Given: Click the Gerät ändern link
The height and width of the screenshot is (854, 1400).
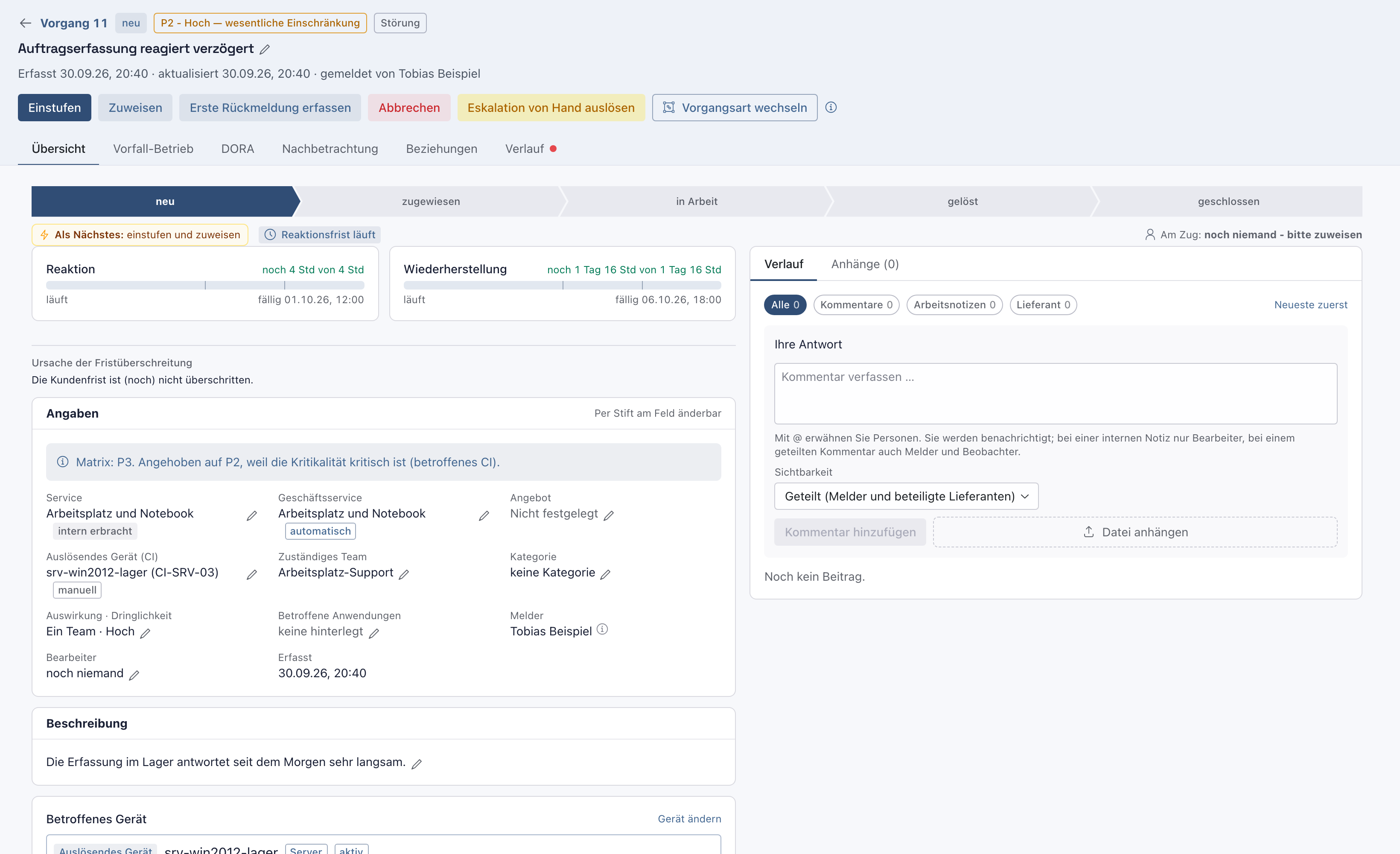Looking at the screenshot, I should pyautogui.click(x=689, y=819).
